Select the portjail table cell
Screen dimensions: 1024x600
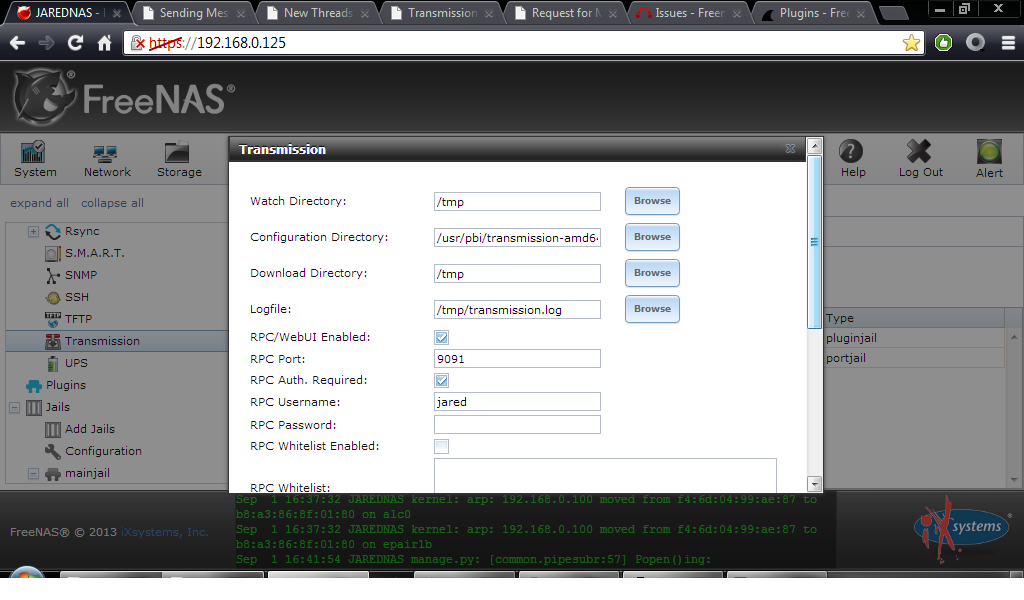pos(914,358)
